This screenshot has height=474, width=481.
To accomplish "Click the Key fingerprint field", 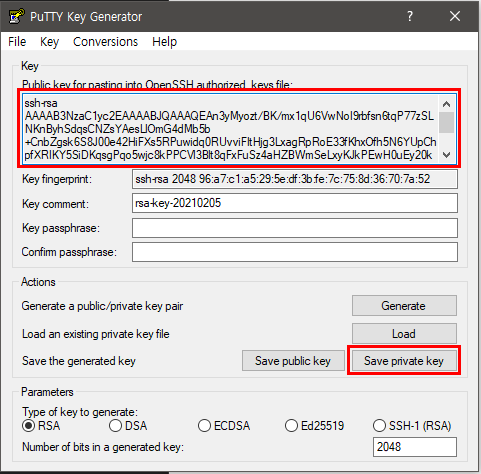I will click(x=295, y=179).
